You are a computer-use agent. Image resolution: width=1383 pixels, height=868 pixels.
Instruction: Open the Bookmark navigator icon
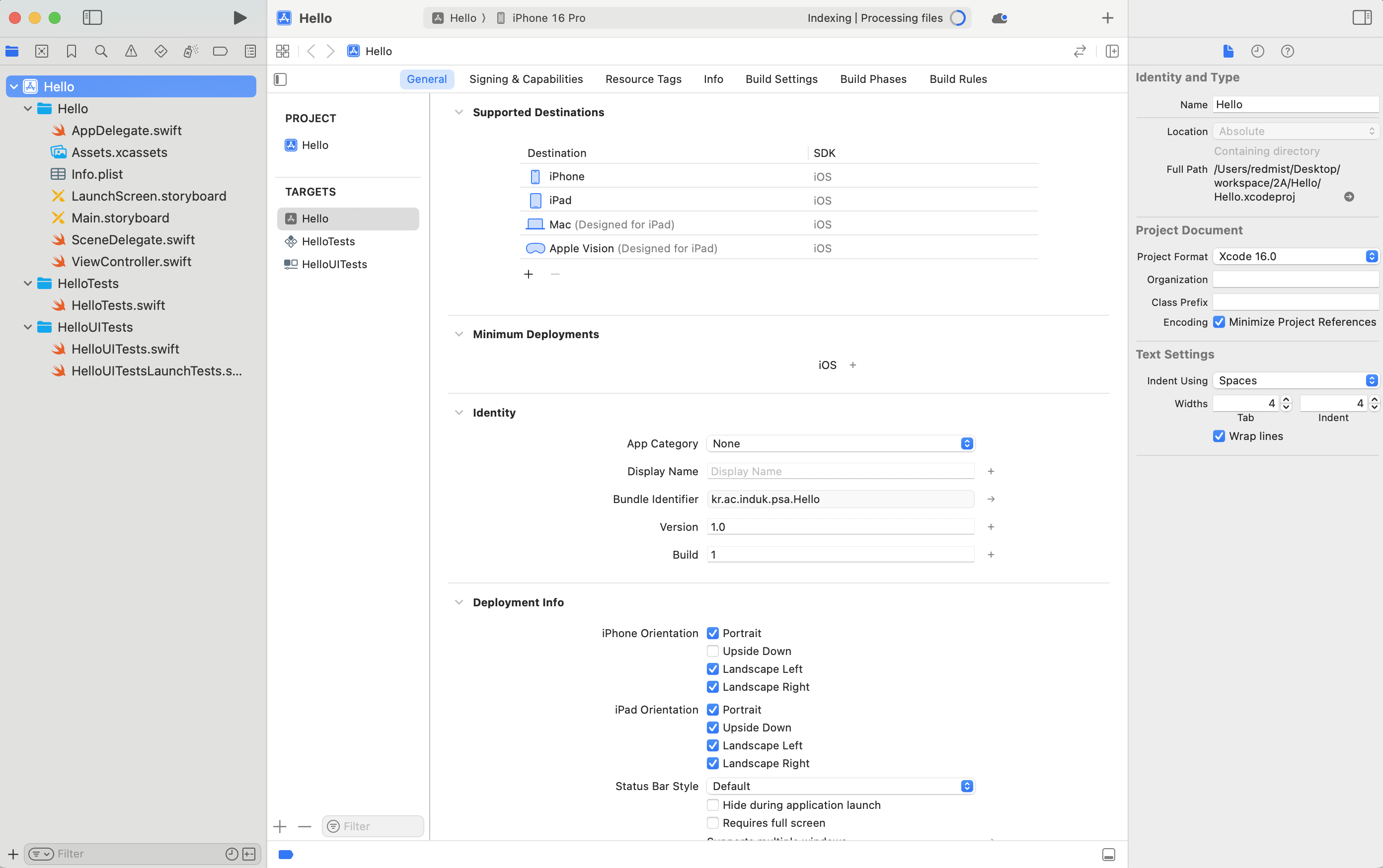[71, 51]
